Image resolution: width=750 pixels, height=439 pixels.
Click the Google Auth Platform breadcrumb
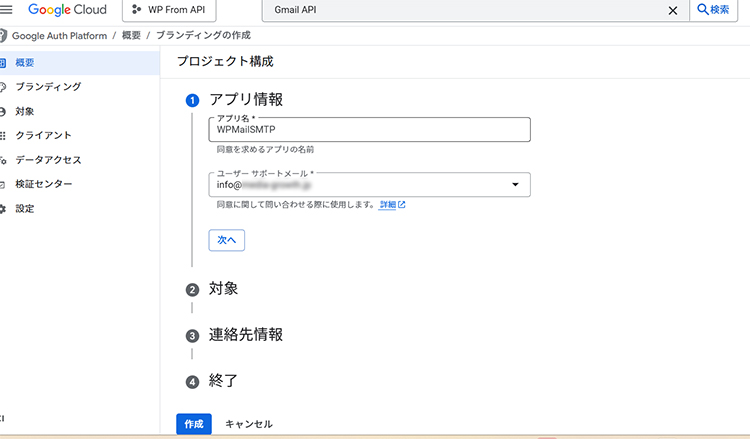click(x=62, y=35)
